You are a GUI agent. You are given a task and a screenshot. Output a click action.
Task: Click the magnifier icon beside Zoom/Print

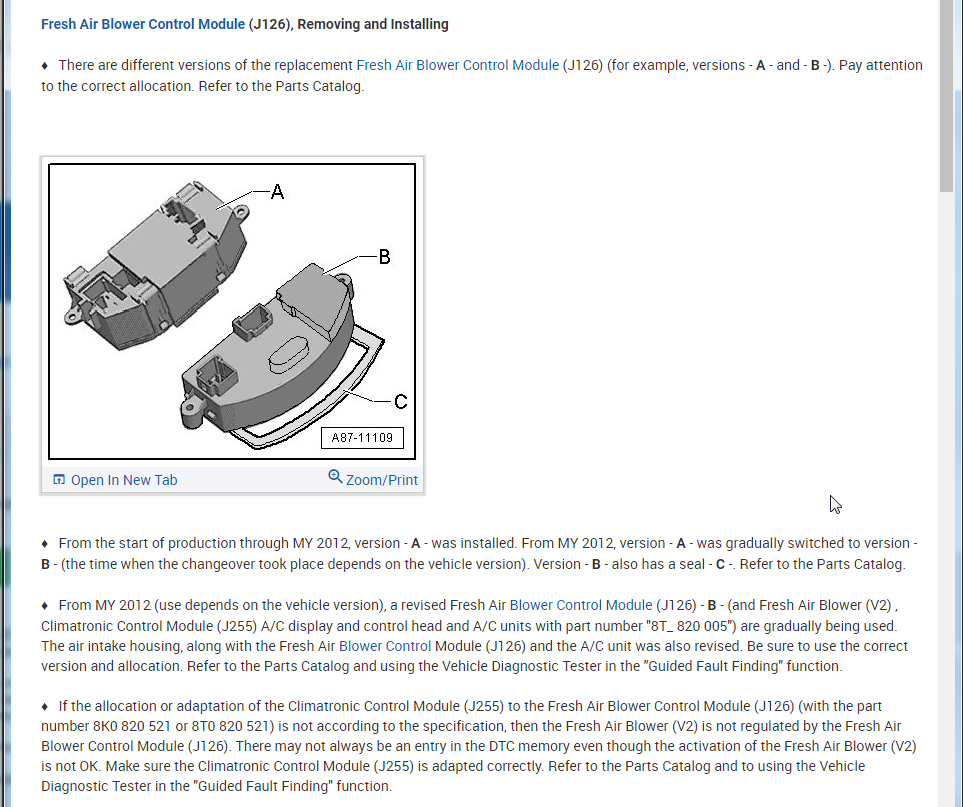point(335,477)
